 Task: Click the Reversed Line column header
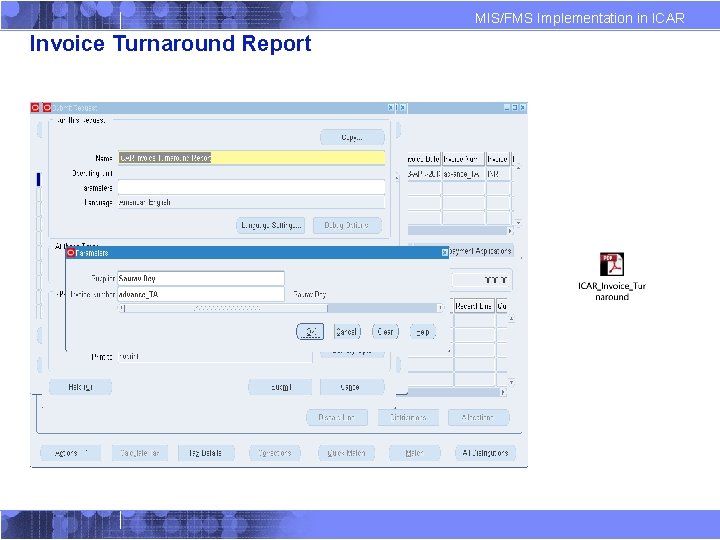pos(474,306)
